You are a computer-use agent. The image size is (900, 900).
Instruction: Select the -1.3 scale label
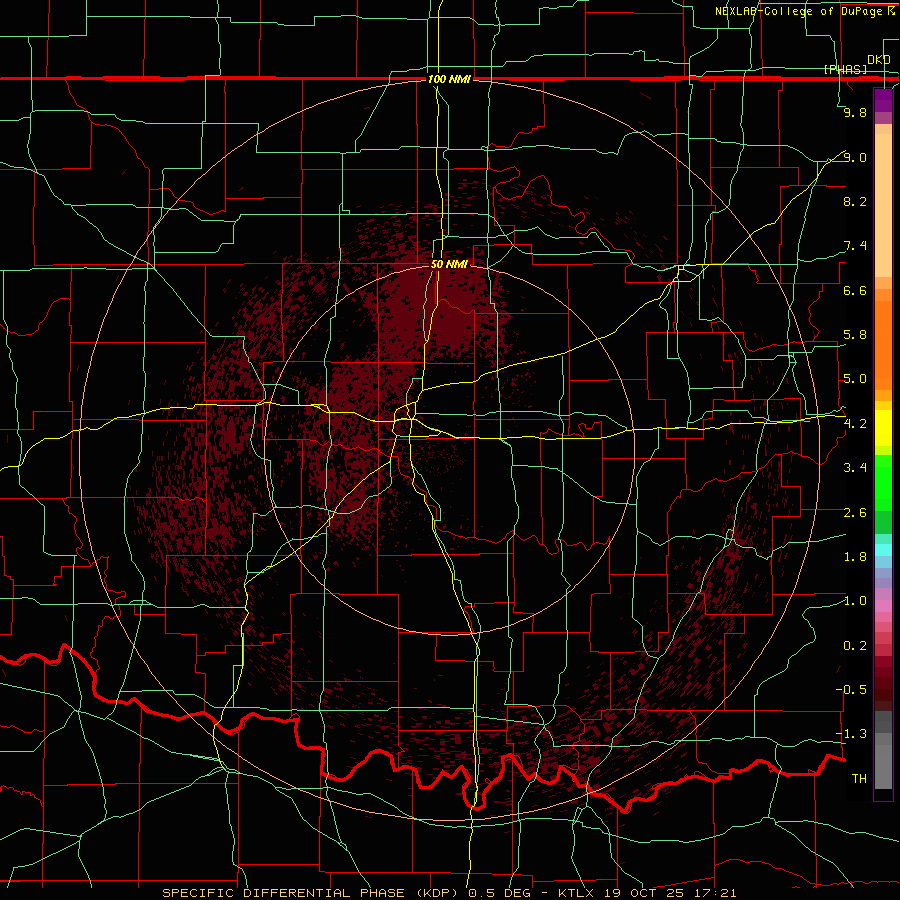click(x=851, y=734)
